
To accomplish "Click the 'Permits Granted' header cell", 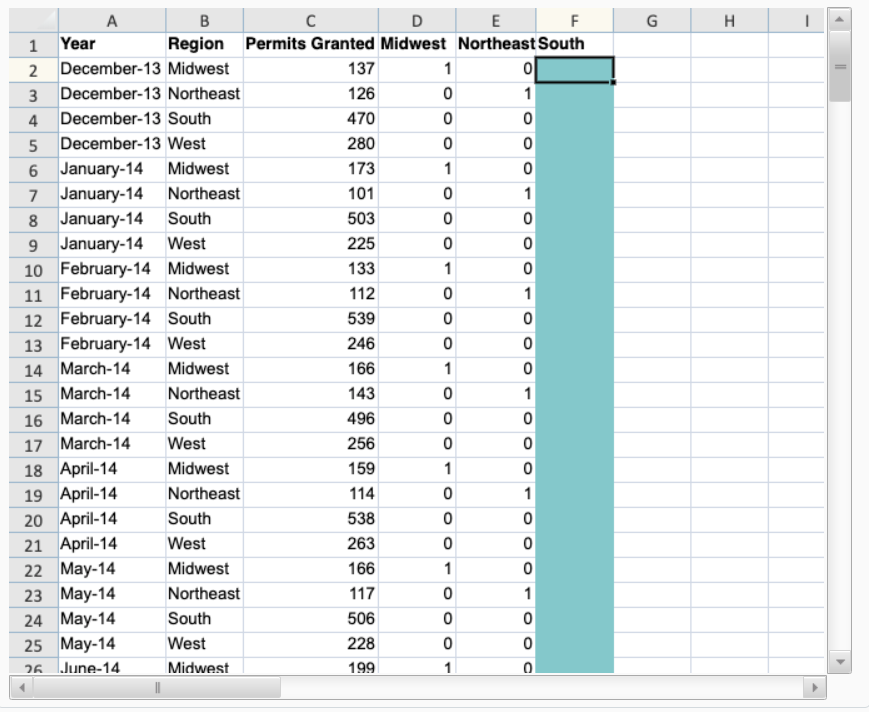I will coord(310,44).
